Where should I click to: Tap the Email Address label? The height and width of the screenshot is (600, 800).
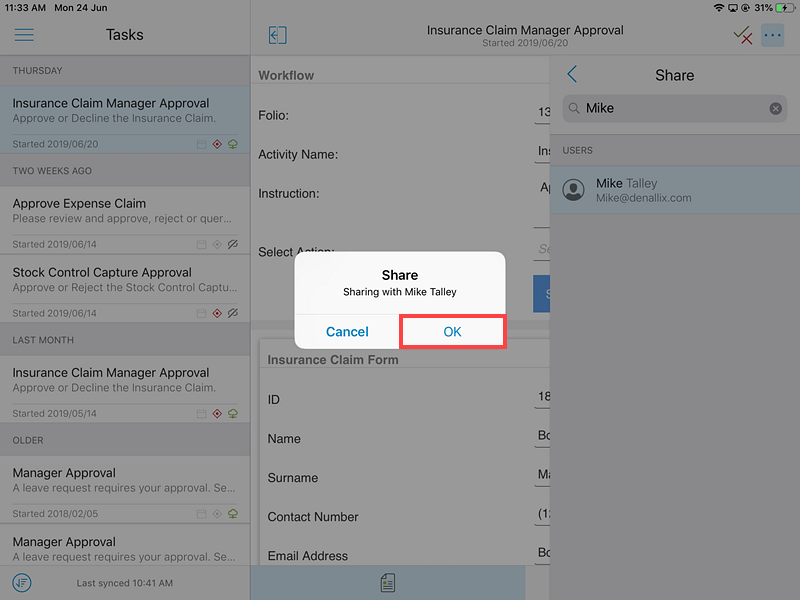(308, 556)
